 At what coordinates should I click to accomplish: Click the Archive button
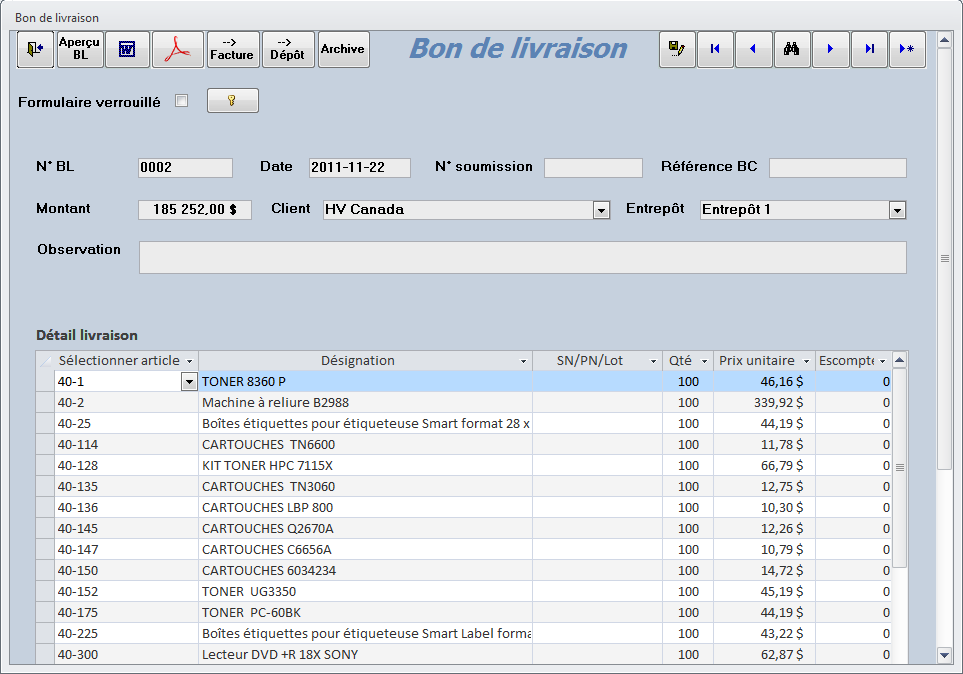pos(343,49)
